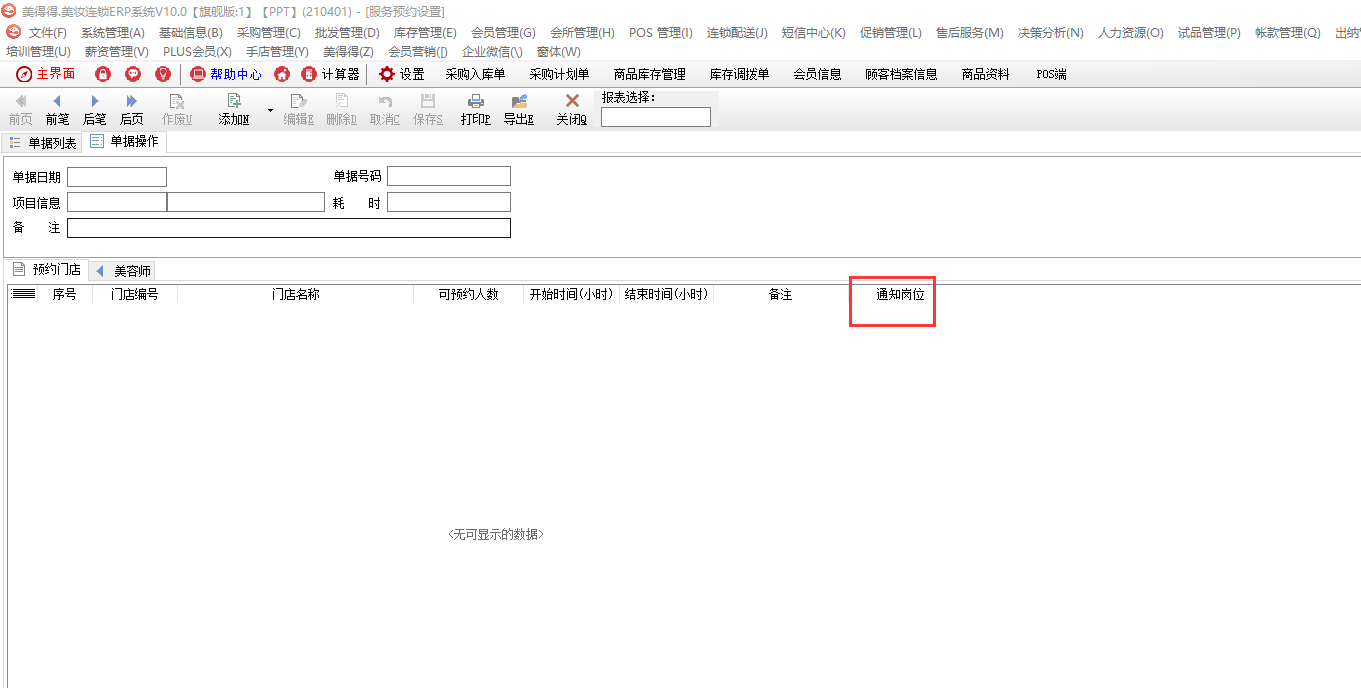
Task: Launch the 计算器 calculator
Action: (331, 74)
